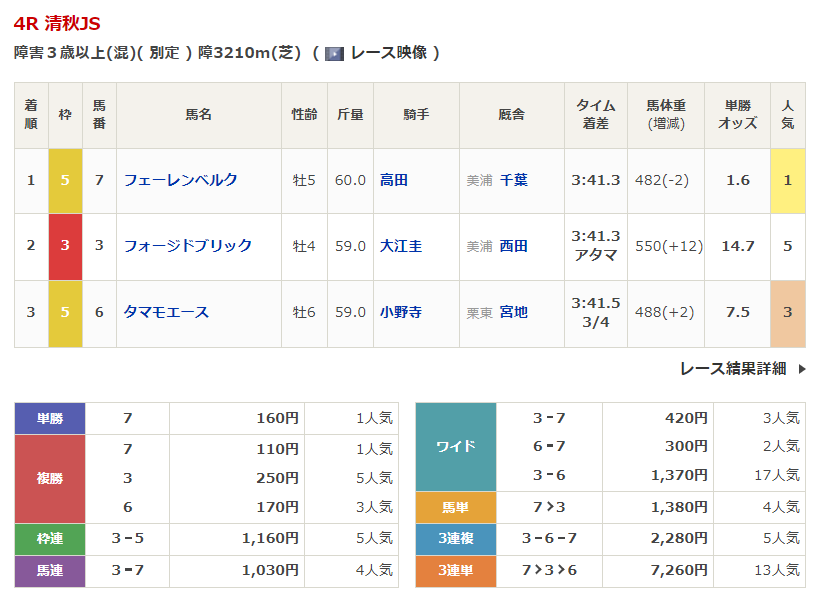Open trainer 宮地 stable link
Viewport: 819px width, 599px height.
pos(513,312)
